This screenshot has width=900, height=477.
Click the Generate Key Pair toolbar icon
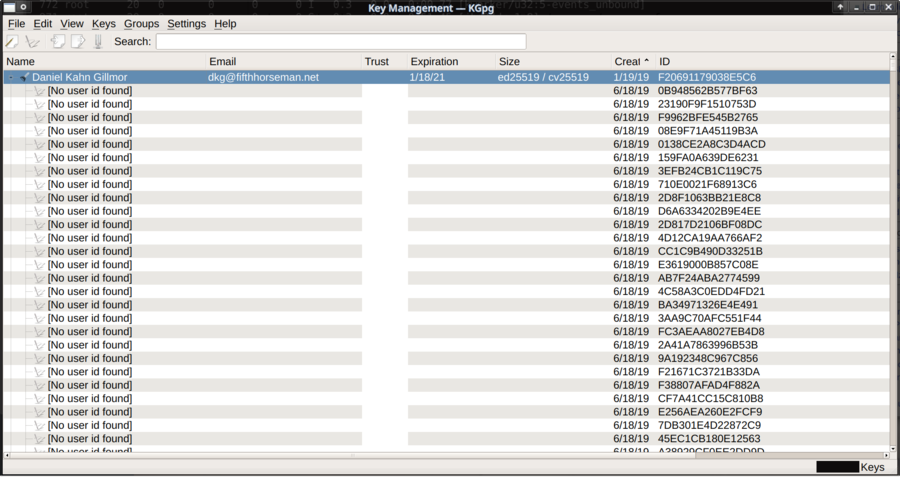click(12, 41)
